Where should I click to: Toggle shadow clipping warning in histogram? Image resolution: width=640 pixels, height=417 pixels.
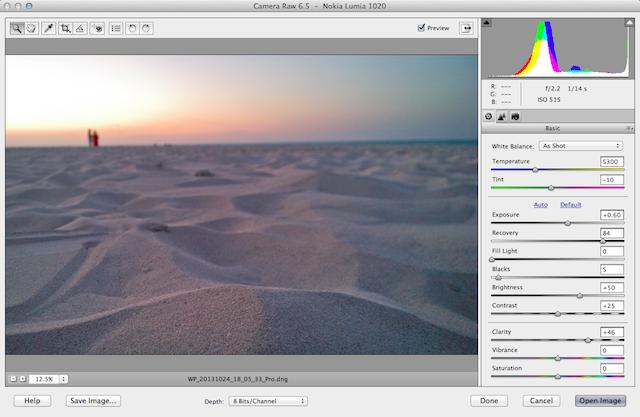click(486, 22)
